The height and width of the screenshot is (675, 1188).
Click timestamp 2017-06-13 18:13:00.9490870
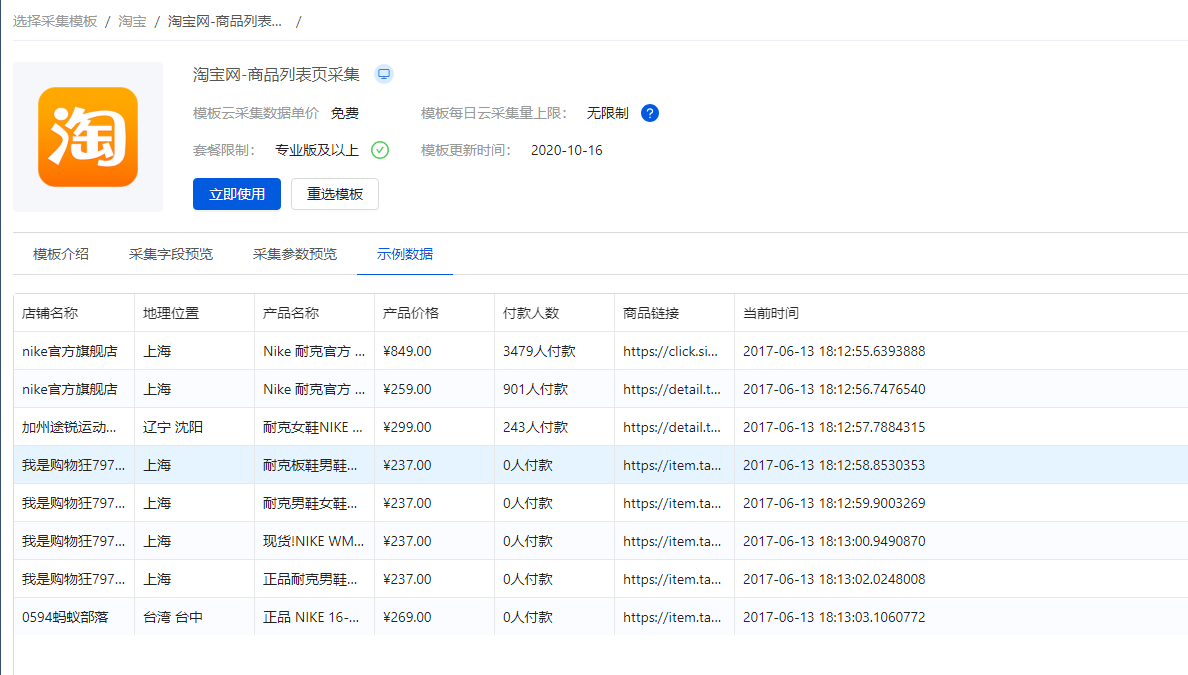(834, 541)
